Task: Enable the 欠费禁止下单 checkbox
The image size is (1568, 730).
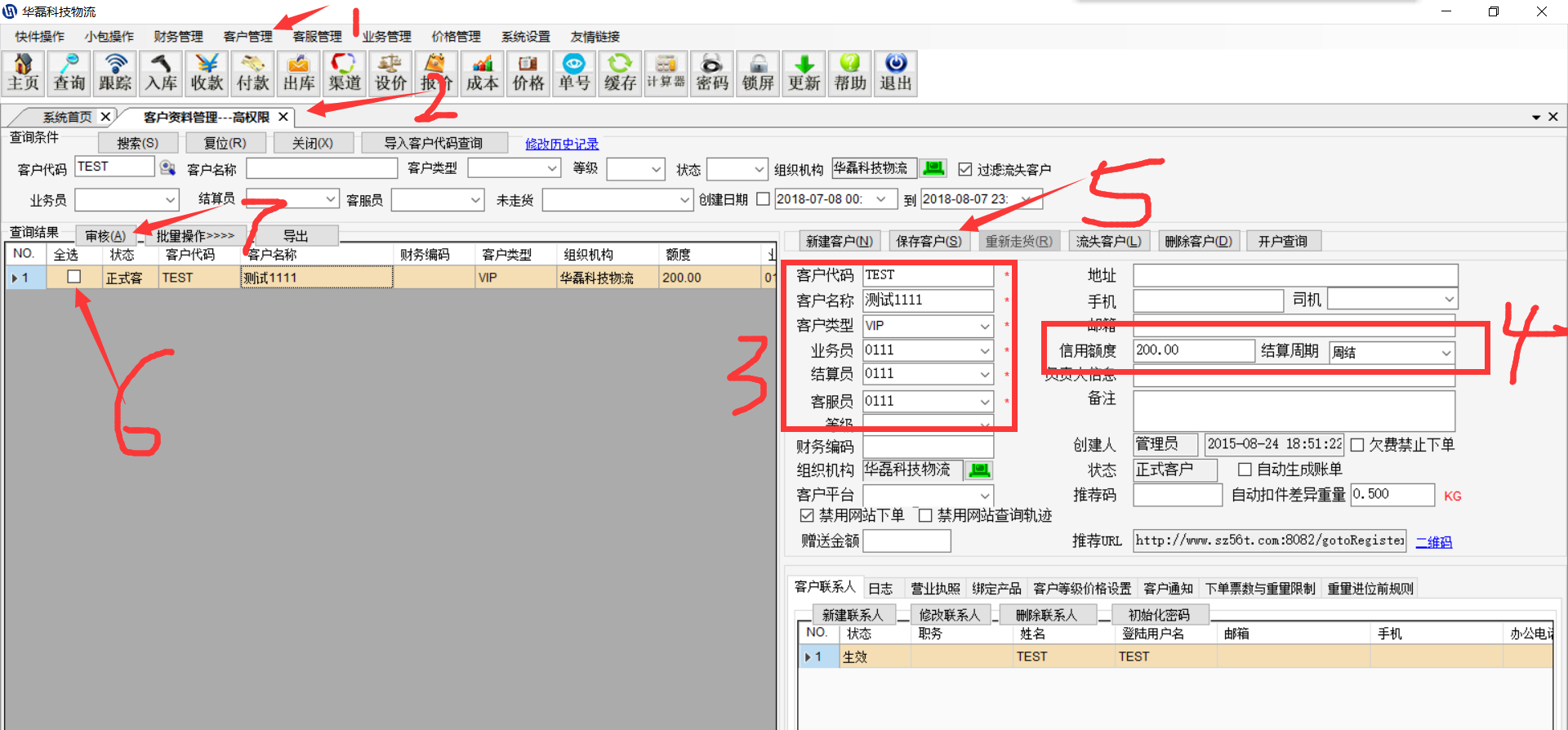Action: point(1357,445)
